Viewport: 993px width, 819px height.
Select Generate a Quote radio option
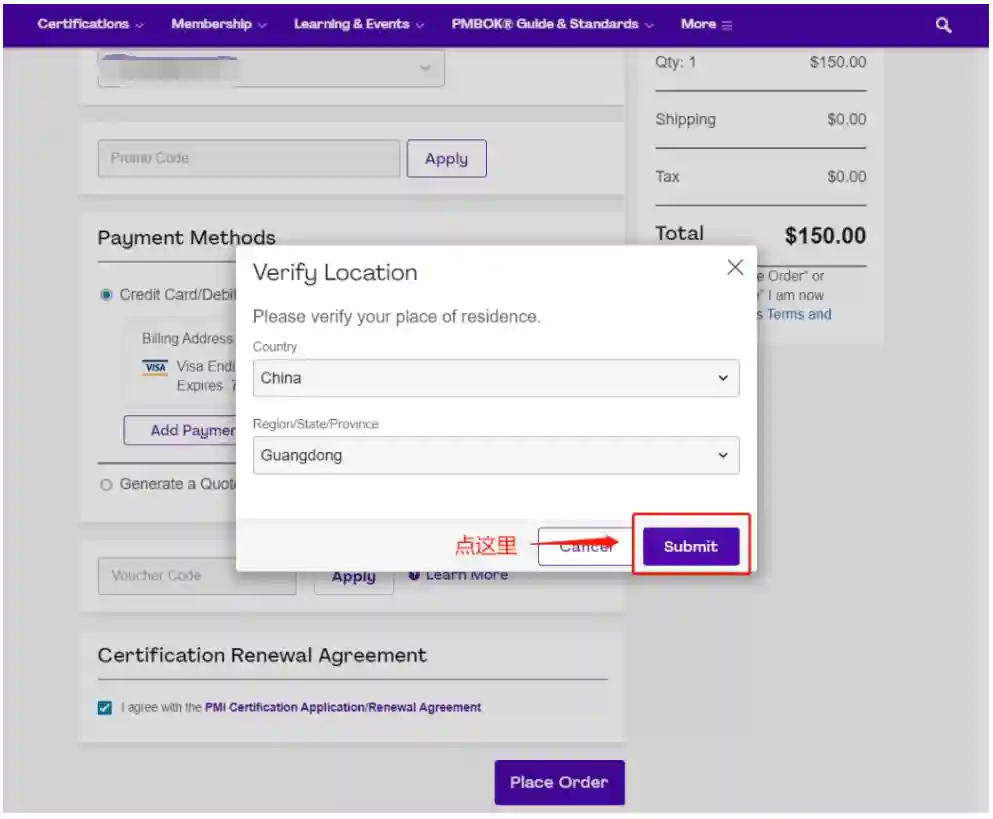pos(106,484)
